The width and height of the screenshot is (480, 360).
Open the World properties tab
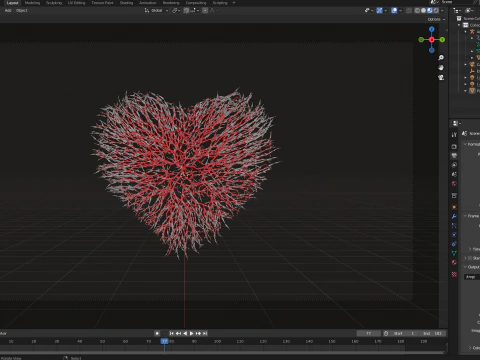[454, 184]
